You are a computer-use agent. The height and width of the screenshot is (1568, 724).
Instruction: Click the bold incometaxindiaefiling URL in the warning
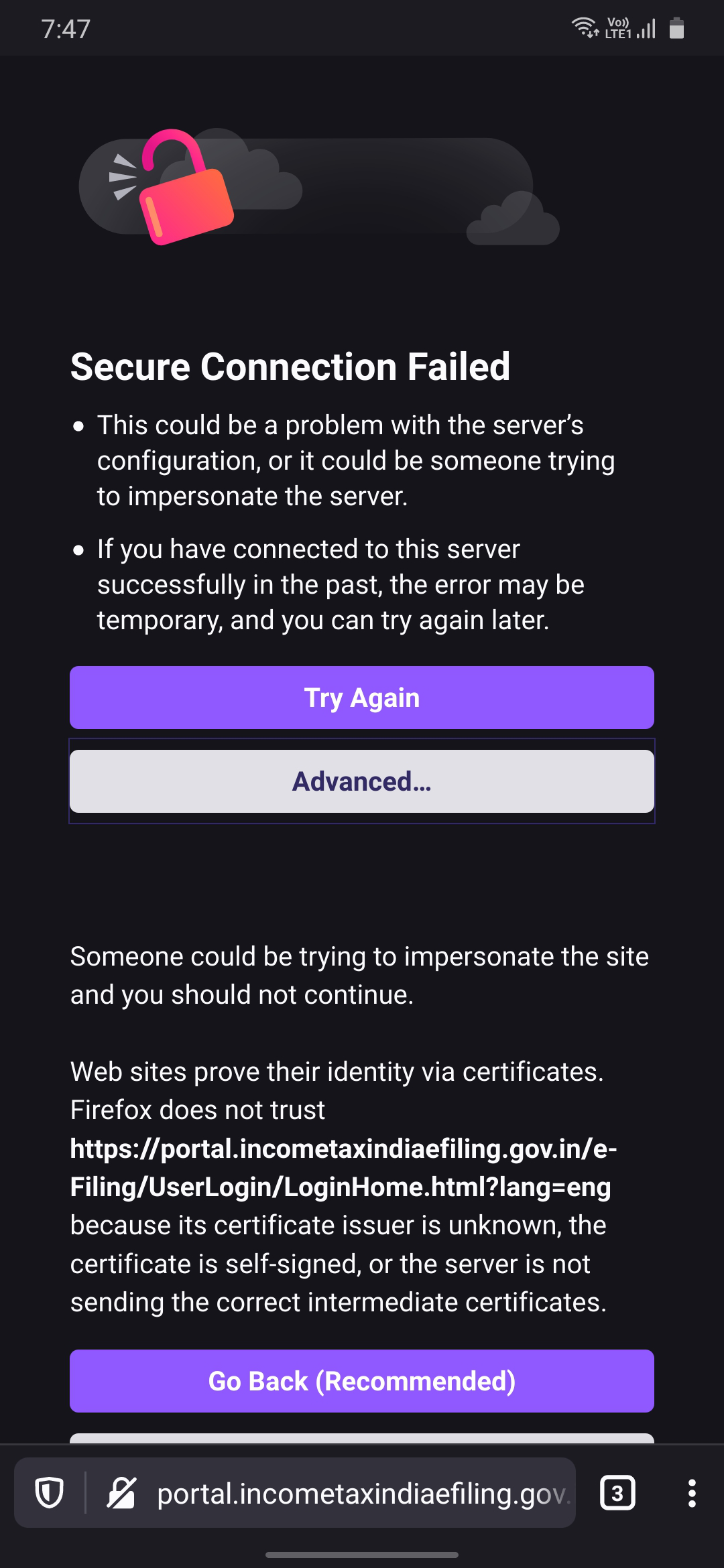[x=343, y=1167]
